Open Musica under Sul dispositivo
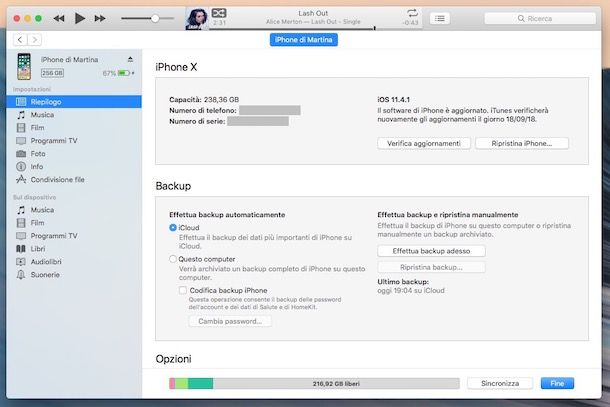 coord(74,210)
